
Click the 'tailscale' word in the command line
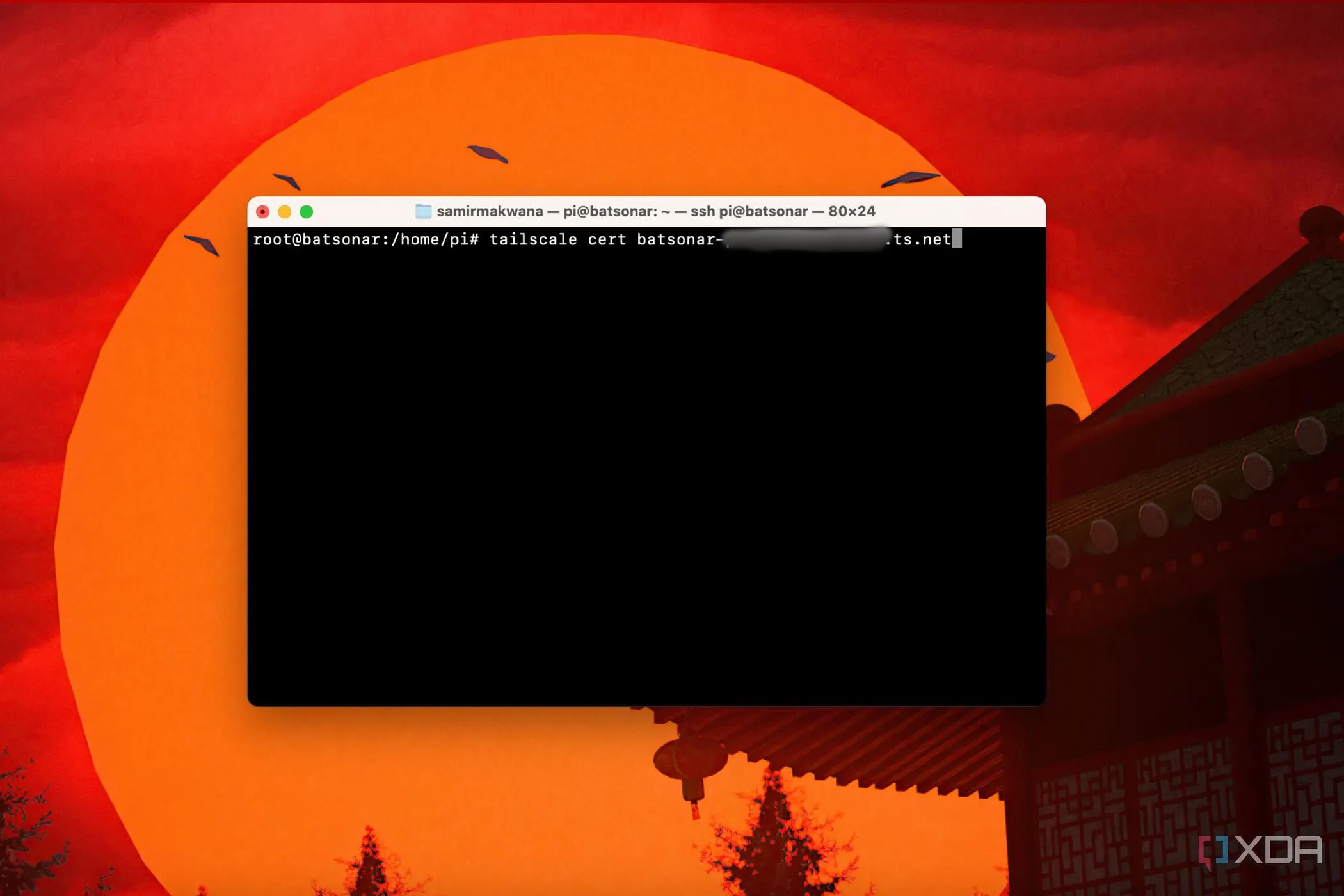click(533, 239)
